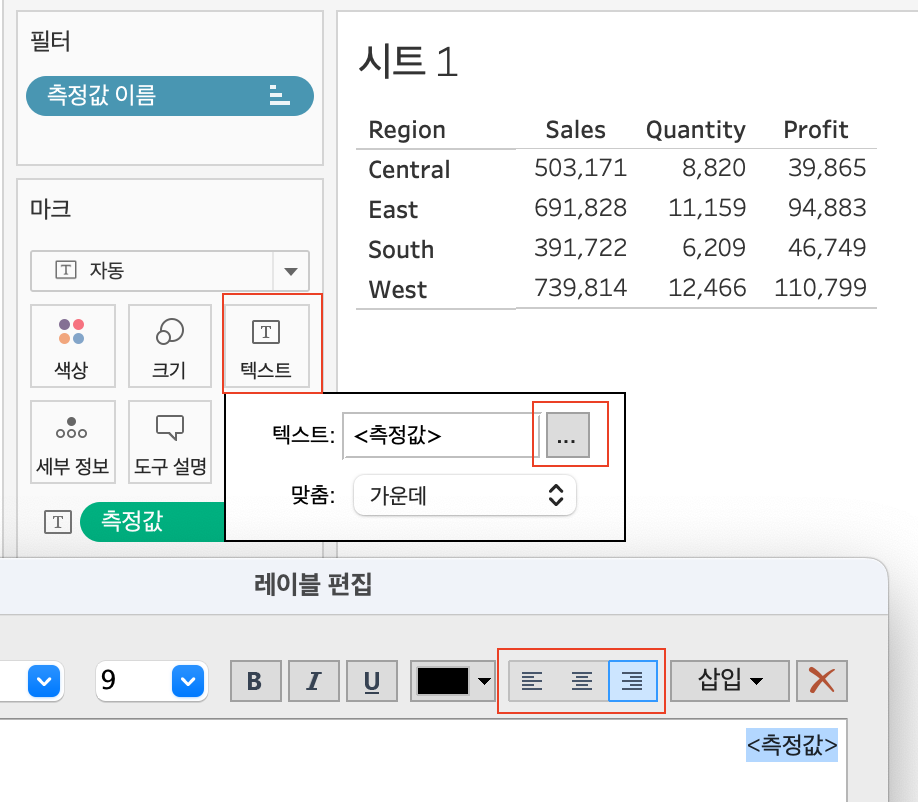Open the 도구 설명 (Tooltip) mark icon
Screen dimensions: 918x802
click(170, 441)
